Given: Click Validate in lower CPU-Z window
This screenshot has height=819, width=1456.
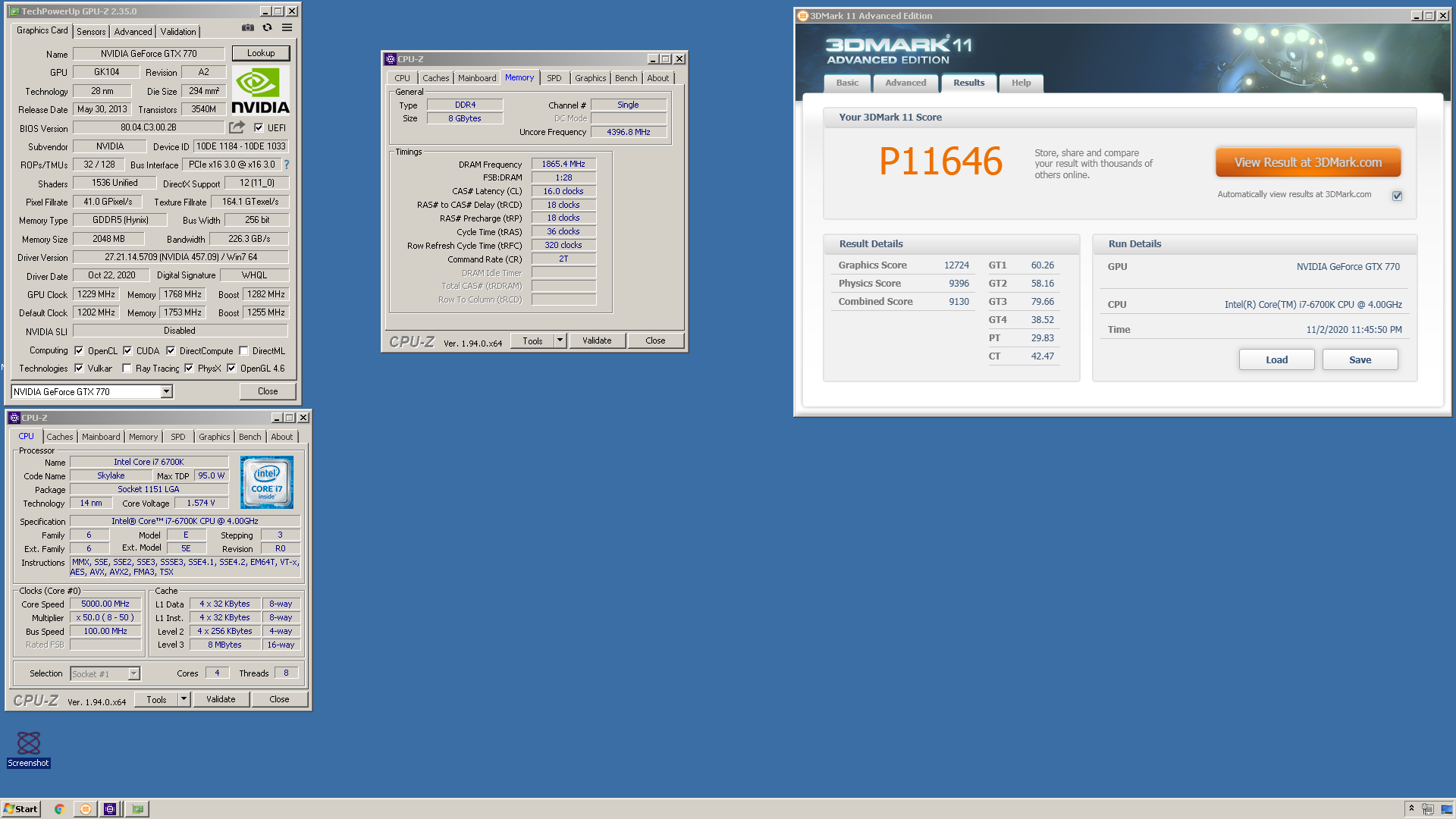Looking at the screenshot, I should tap(221, 699).
